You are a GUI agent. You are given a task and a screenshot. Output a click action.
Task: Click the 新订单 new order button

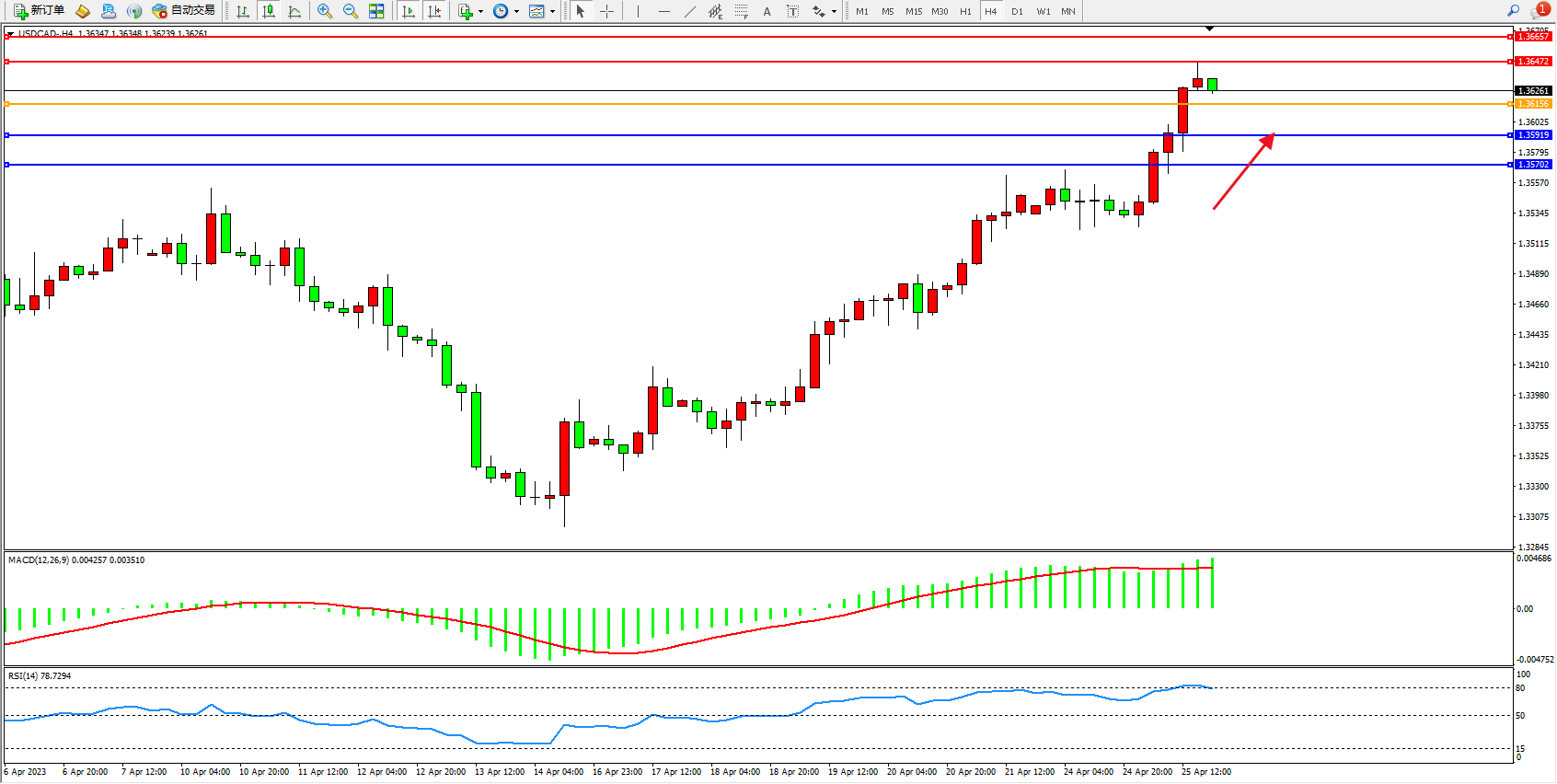click(x=40, y=11)
